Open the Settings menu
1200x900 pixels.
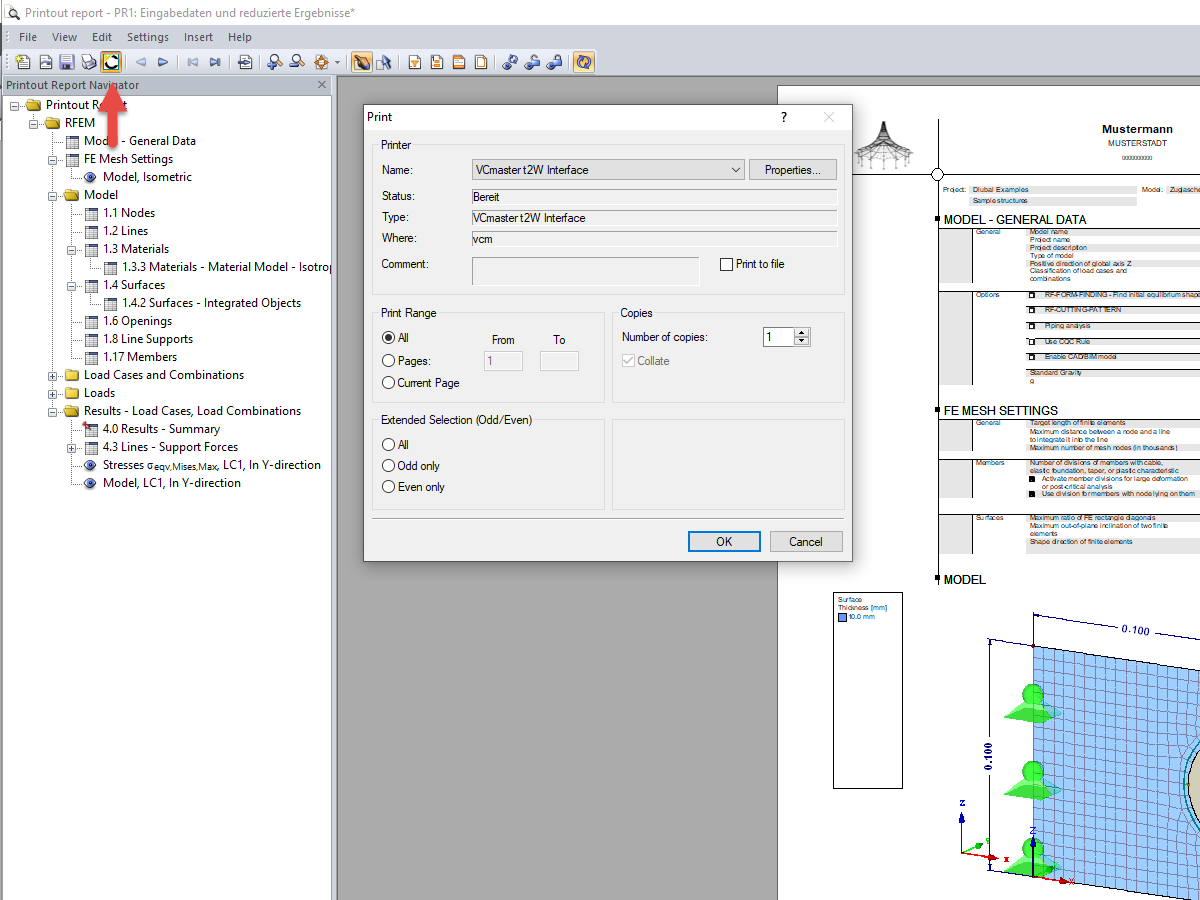tap(147, 37)
